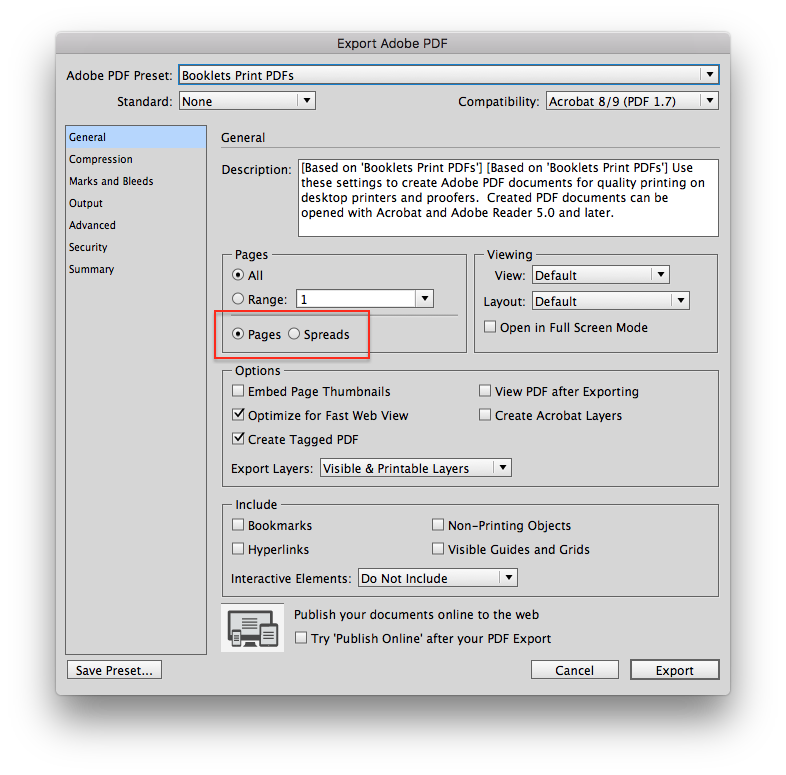Open the Standard dropdown set to None
The height and width of the screenshot is (775, 786).
click(x=247, y=101)
